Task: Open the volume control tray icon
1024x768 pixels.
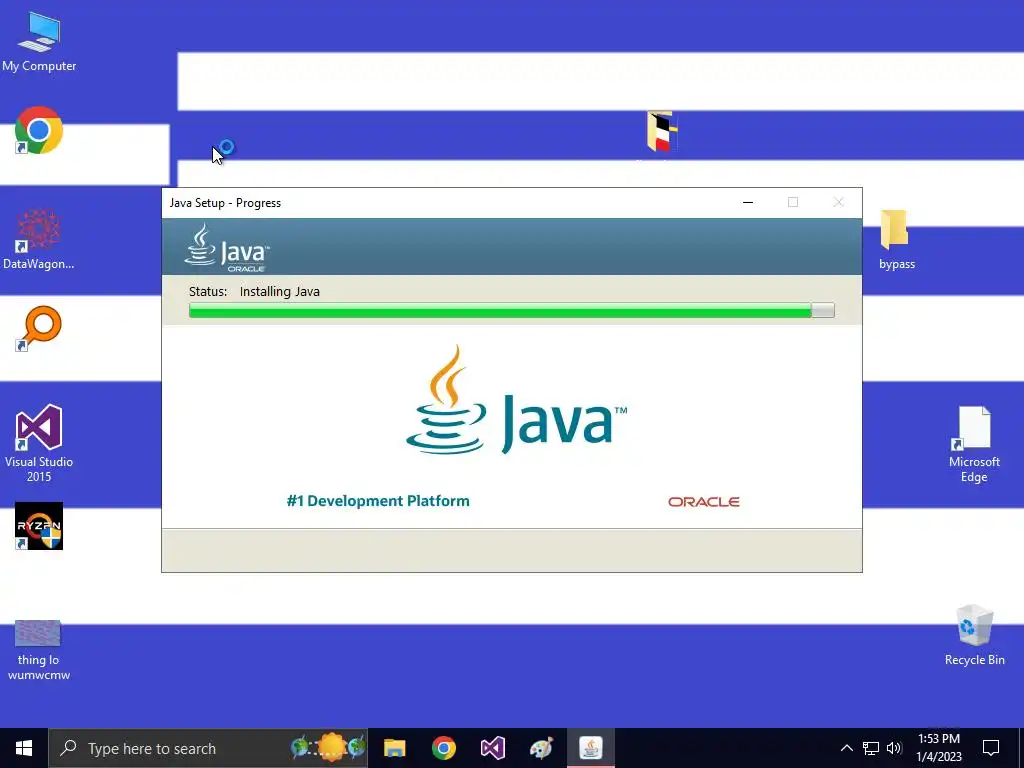Action: pyautogui.click(x=894, y=748)
